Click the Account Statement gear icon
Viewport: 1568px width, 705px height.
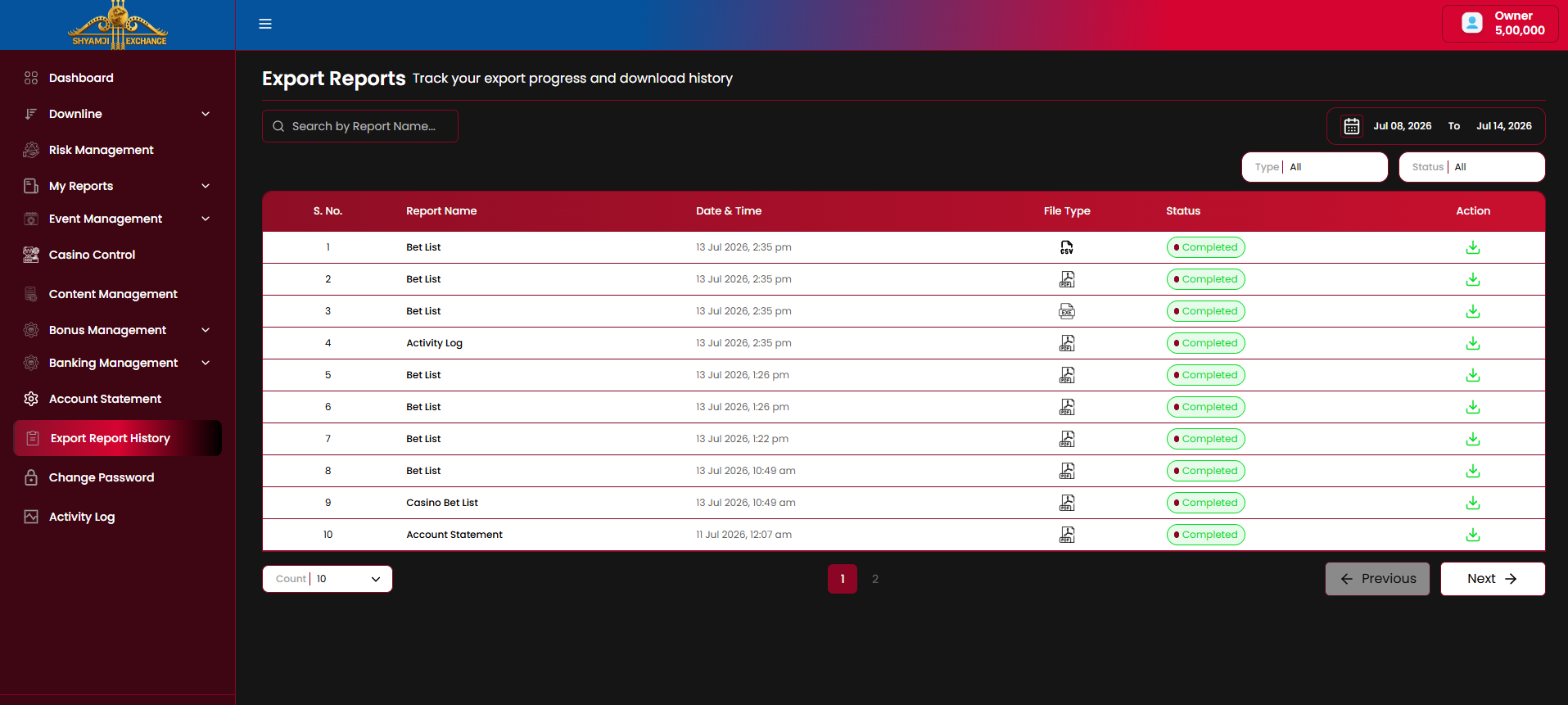coord(31,399)
